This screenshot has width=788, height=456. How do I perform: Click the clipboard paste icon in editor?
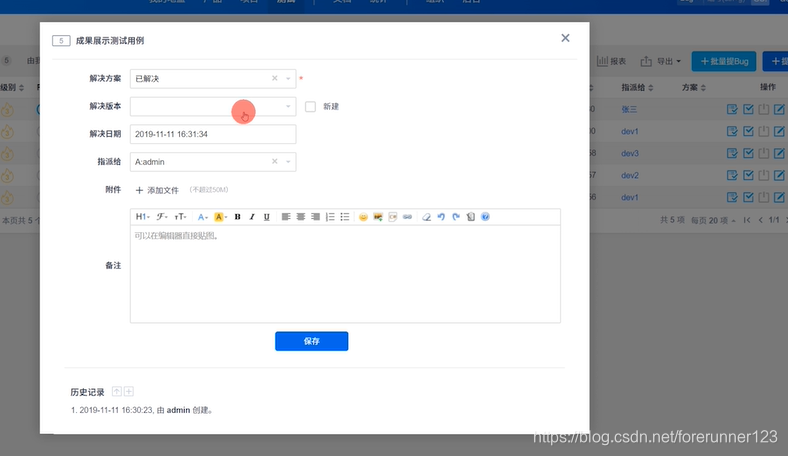(470, 217)
